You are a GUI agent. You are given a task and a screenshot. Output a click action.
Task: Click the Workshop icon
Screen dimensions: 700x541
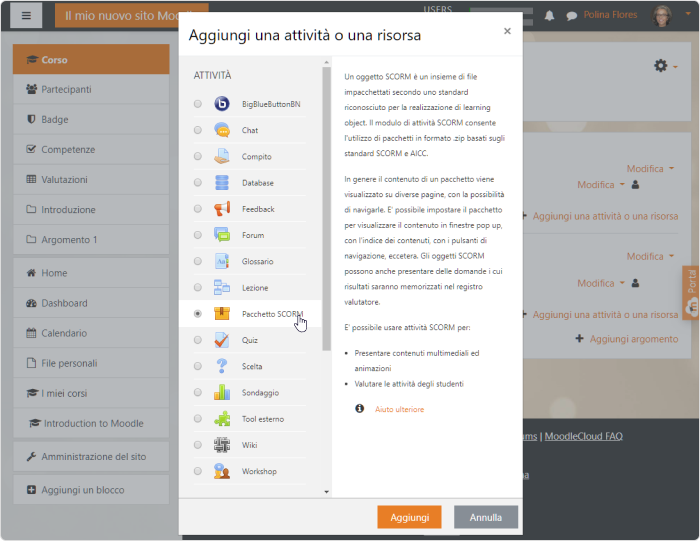[x=222, y=471]
